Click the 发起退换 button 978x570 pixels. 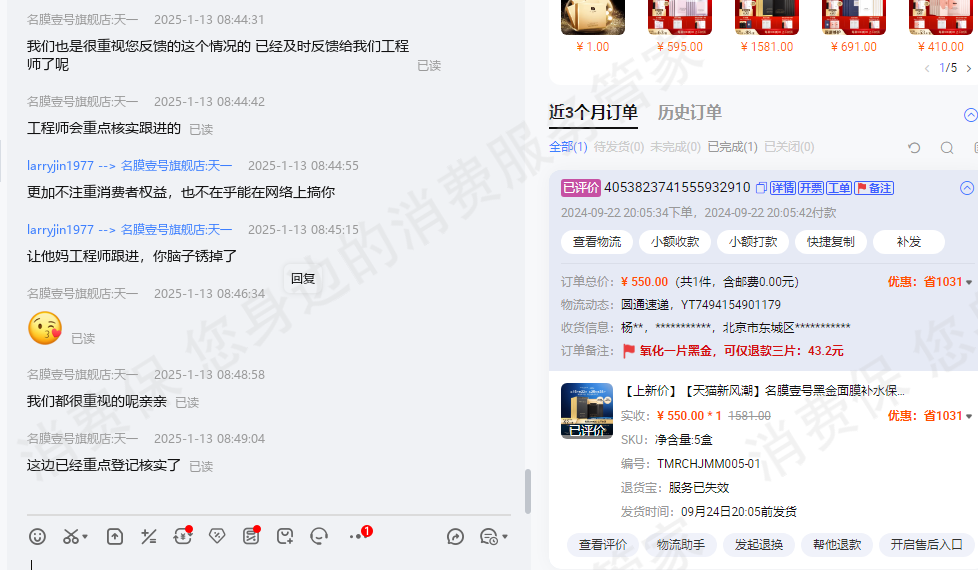[758, 544]
